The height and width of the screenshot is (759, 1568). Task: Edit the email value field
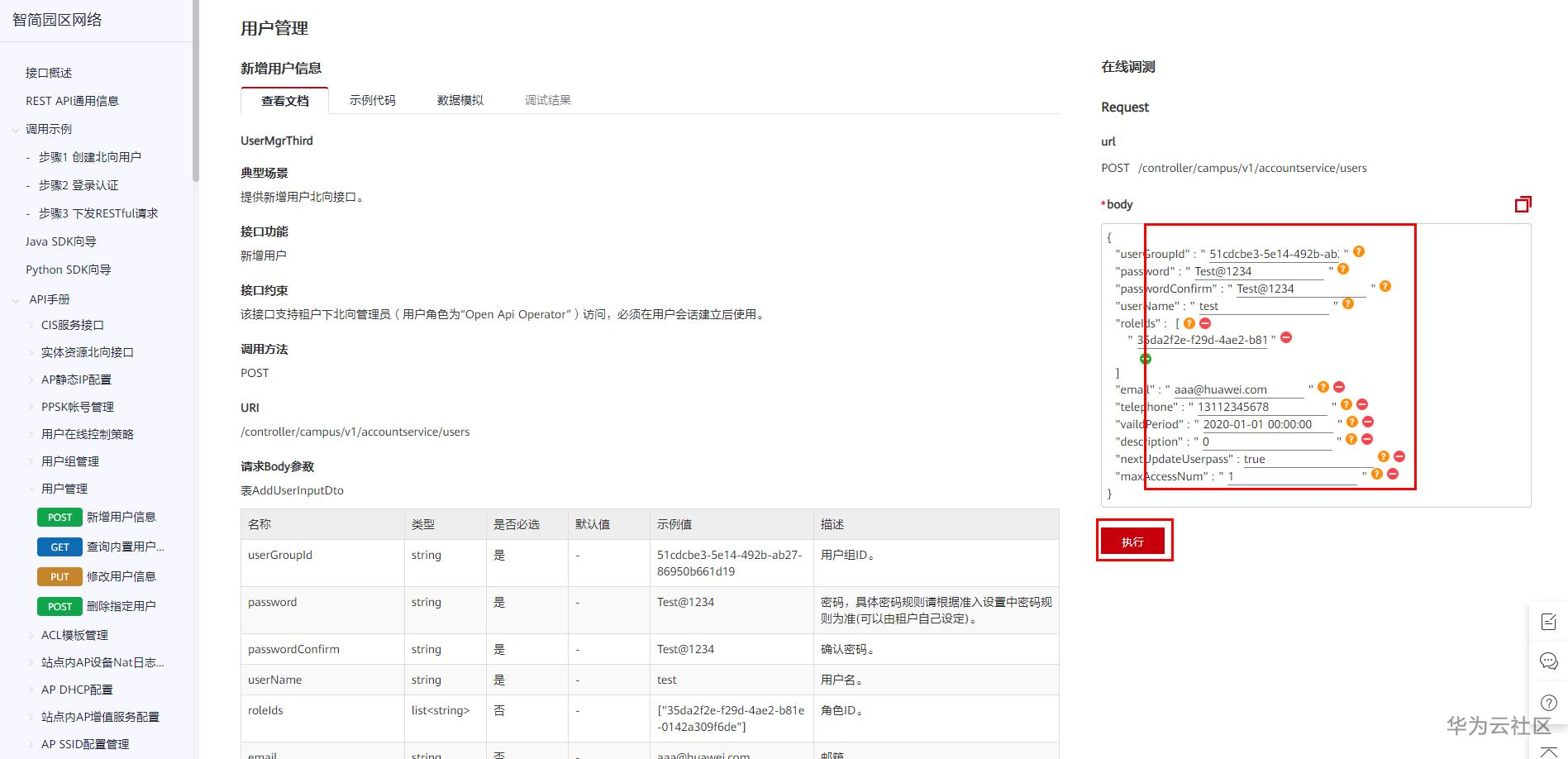click(x=1239, y=389)
